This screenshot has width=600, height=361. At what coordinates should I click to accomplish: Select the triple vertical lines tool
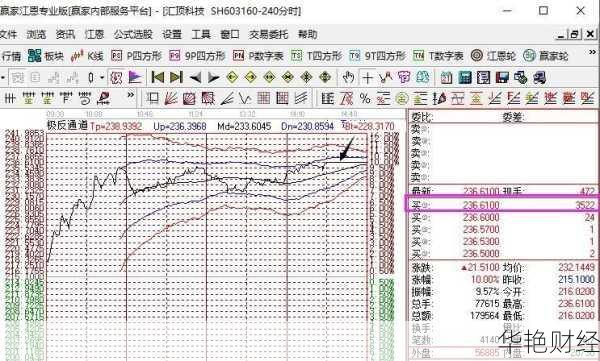(x=9, y=99)
